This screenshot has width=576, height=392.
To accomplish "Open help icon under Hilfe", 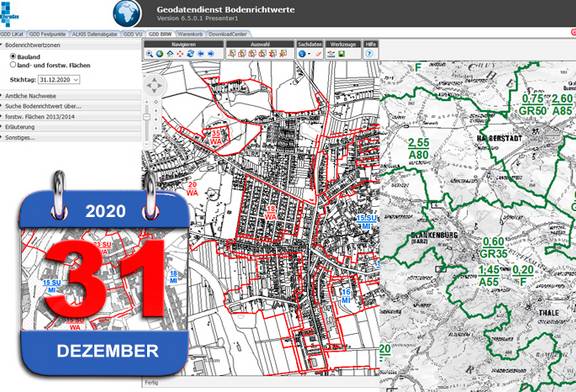I will click(370, 54).
